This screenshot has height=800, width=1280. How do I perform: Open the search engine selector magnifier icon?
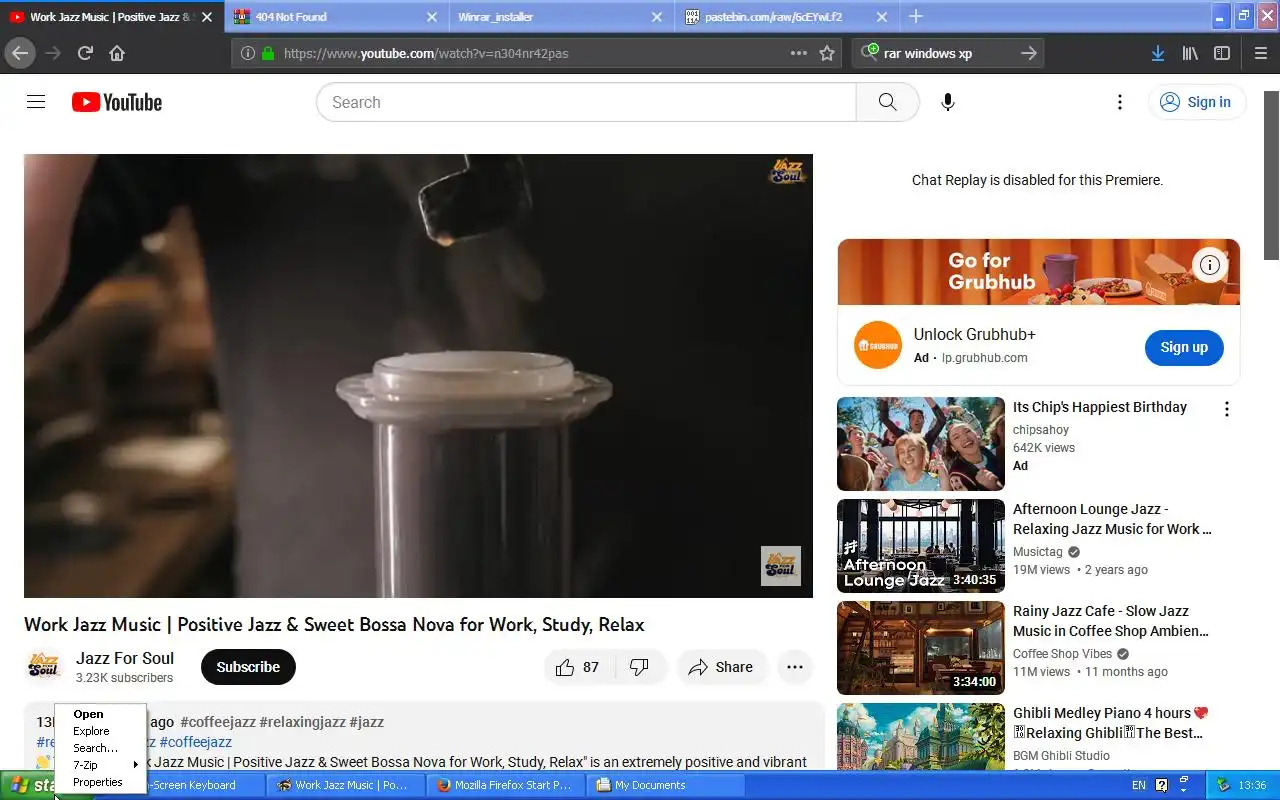[870, 52]
